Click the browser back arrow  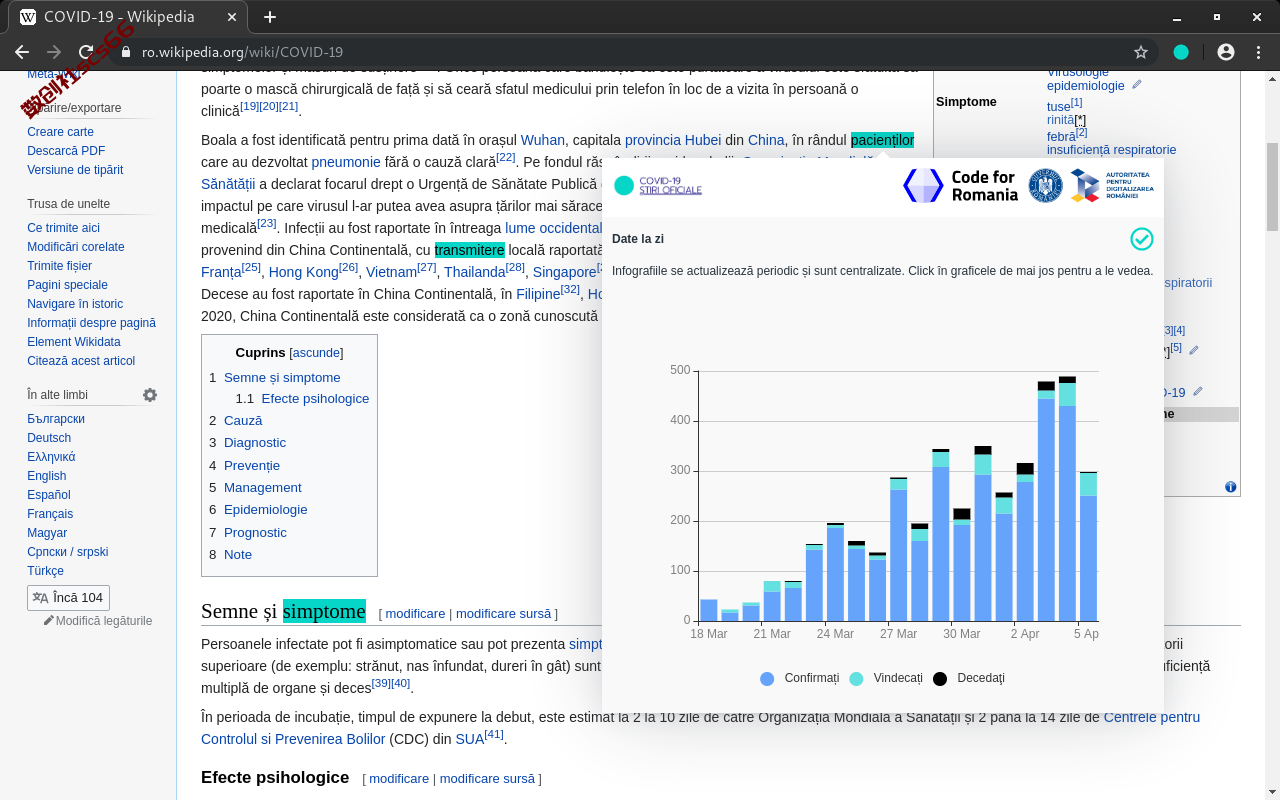[x=22, y=52]
